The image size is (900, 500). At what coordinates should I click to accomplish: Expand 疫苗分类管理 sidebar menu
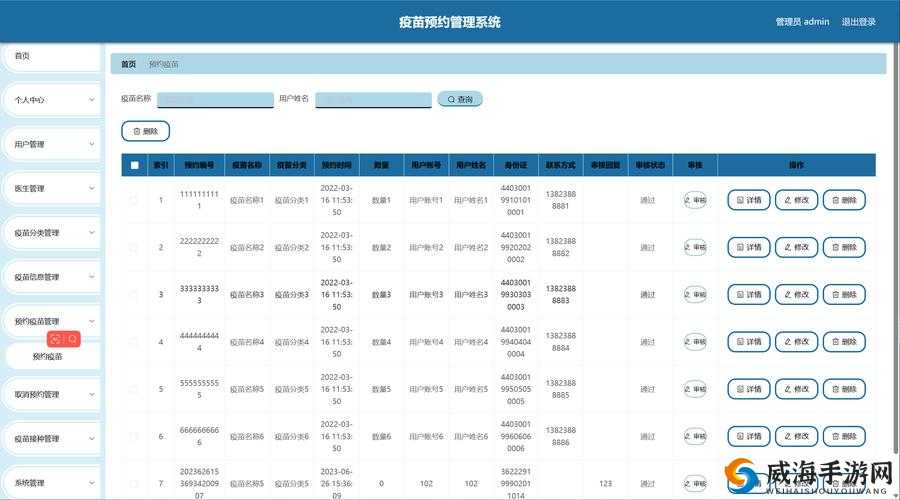click(52, 232)
